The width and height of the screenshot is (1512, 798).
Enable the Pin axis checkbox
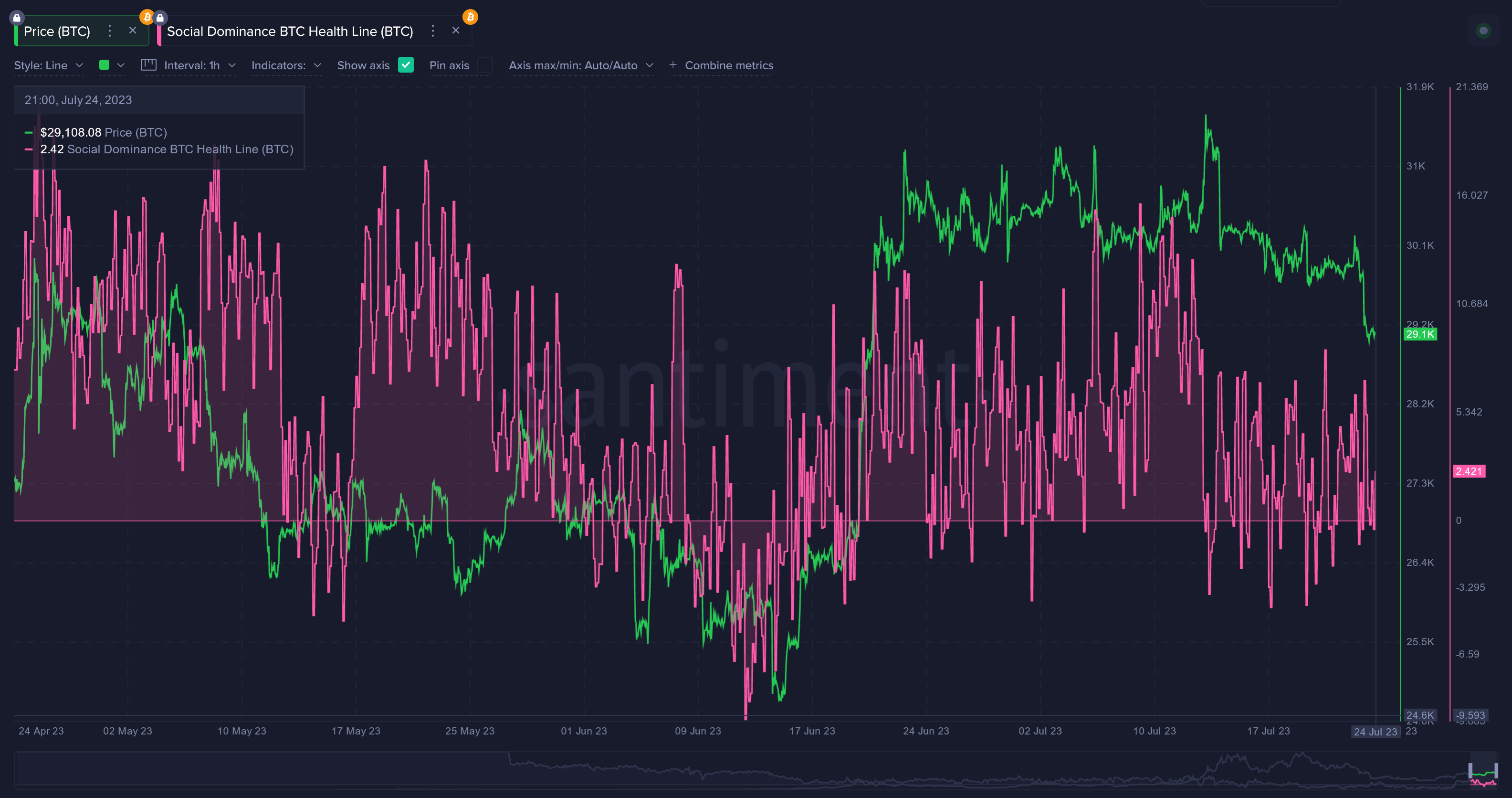coord(485,65)
